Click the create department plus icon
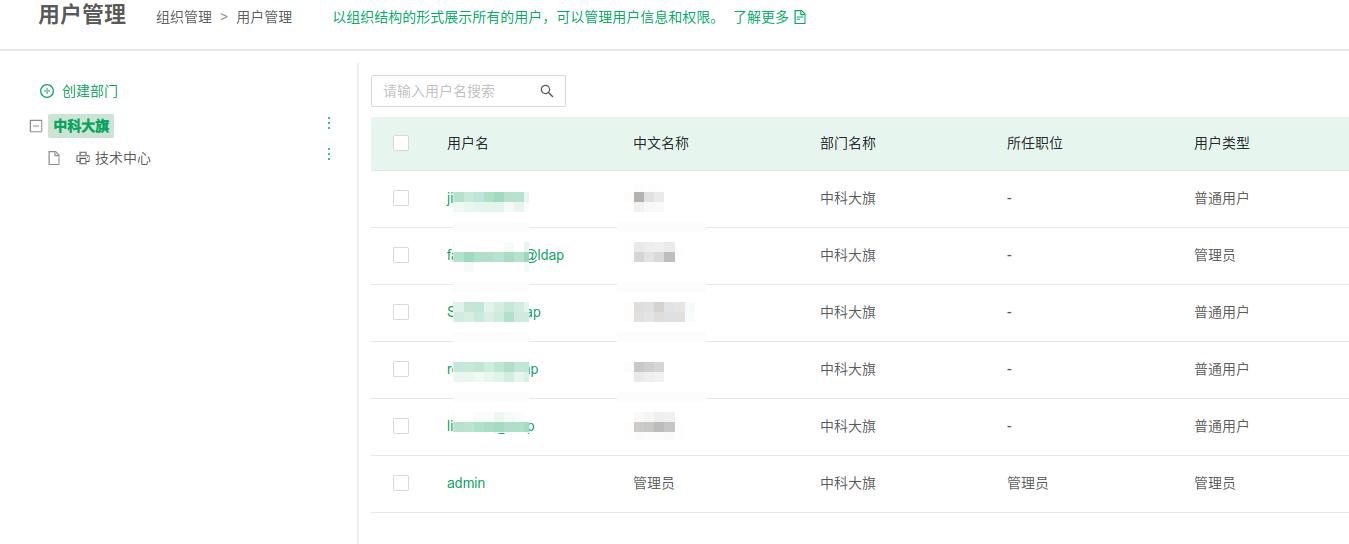 point(47,91)
